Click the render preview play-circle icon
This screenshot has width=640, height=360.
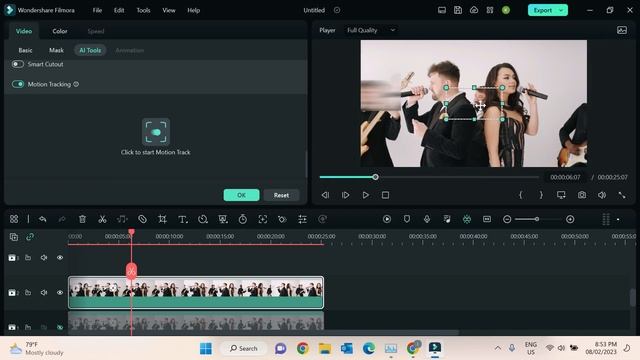pos(387,219)
